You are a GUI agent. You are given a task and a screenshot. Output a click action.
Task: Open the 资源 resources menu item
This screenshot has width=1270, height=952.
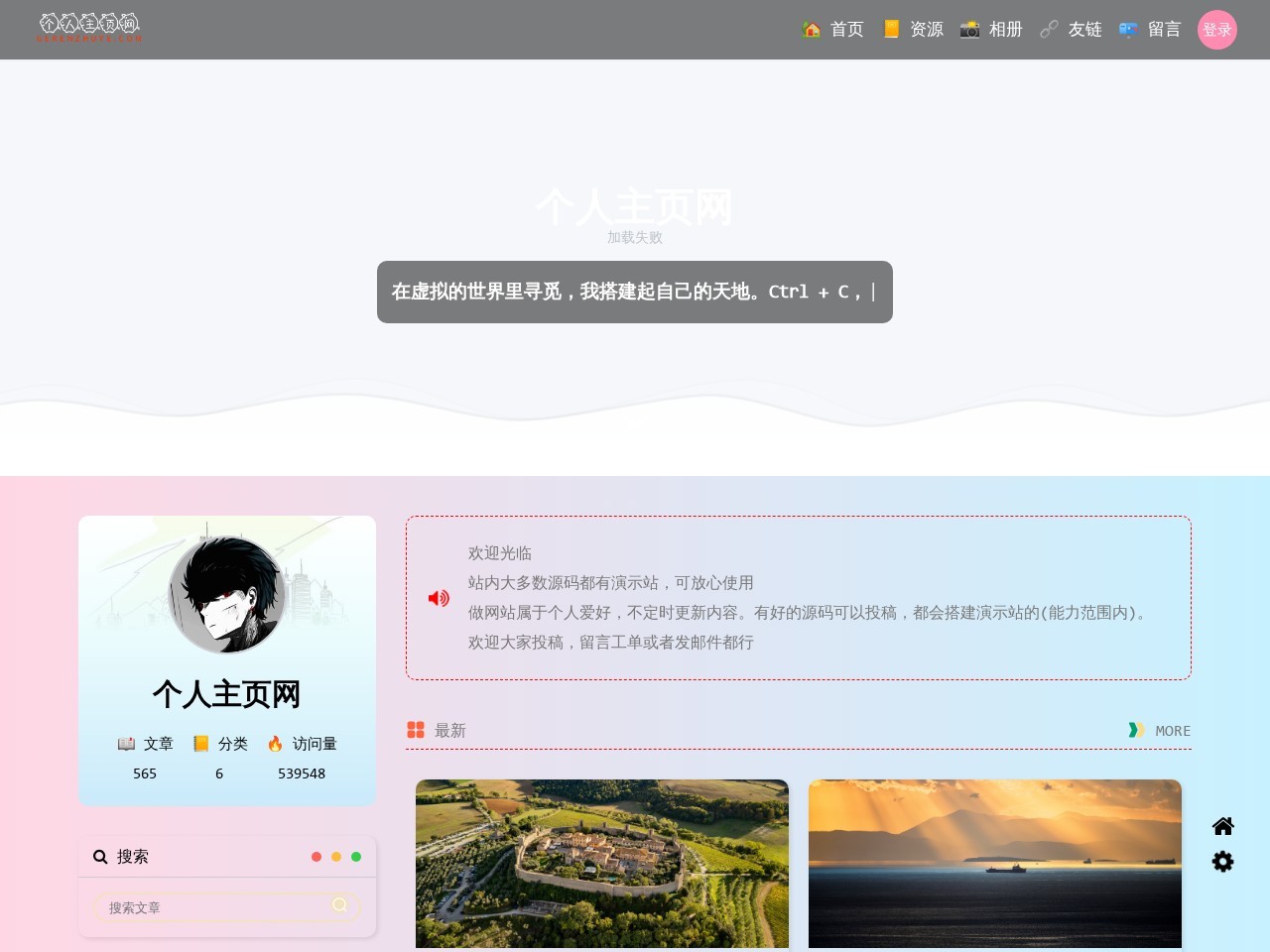click(912, 30)
